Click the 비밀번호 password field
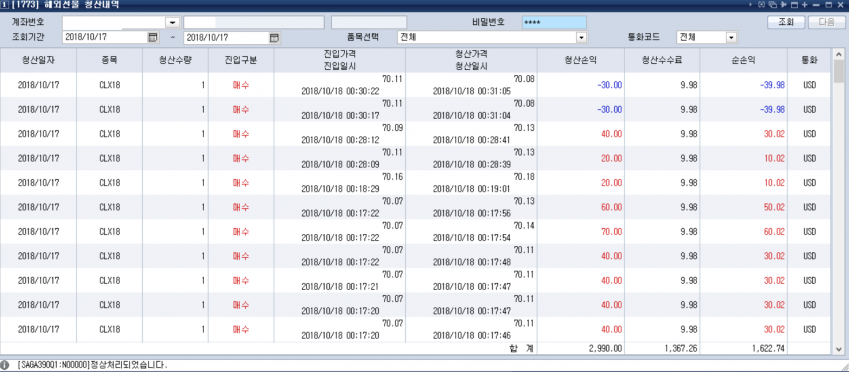The width and height of the screenshot is (849, 372). click(x=554, y=22)
